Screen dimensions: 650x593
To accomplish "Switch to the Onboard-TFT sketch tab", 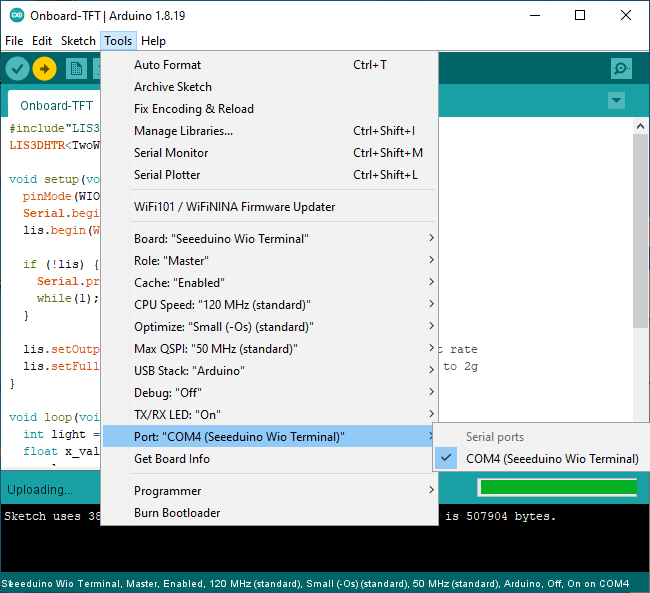I will pos(56,105).
